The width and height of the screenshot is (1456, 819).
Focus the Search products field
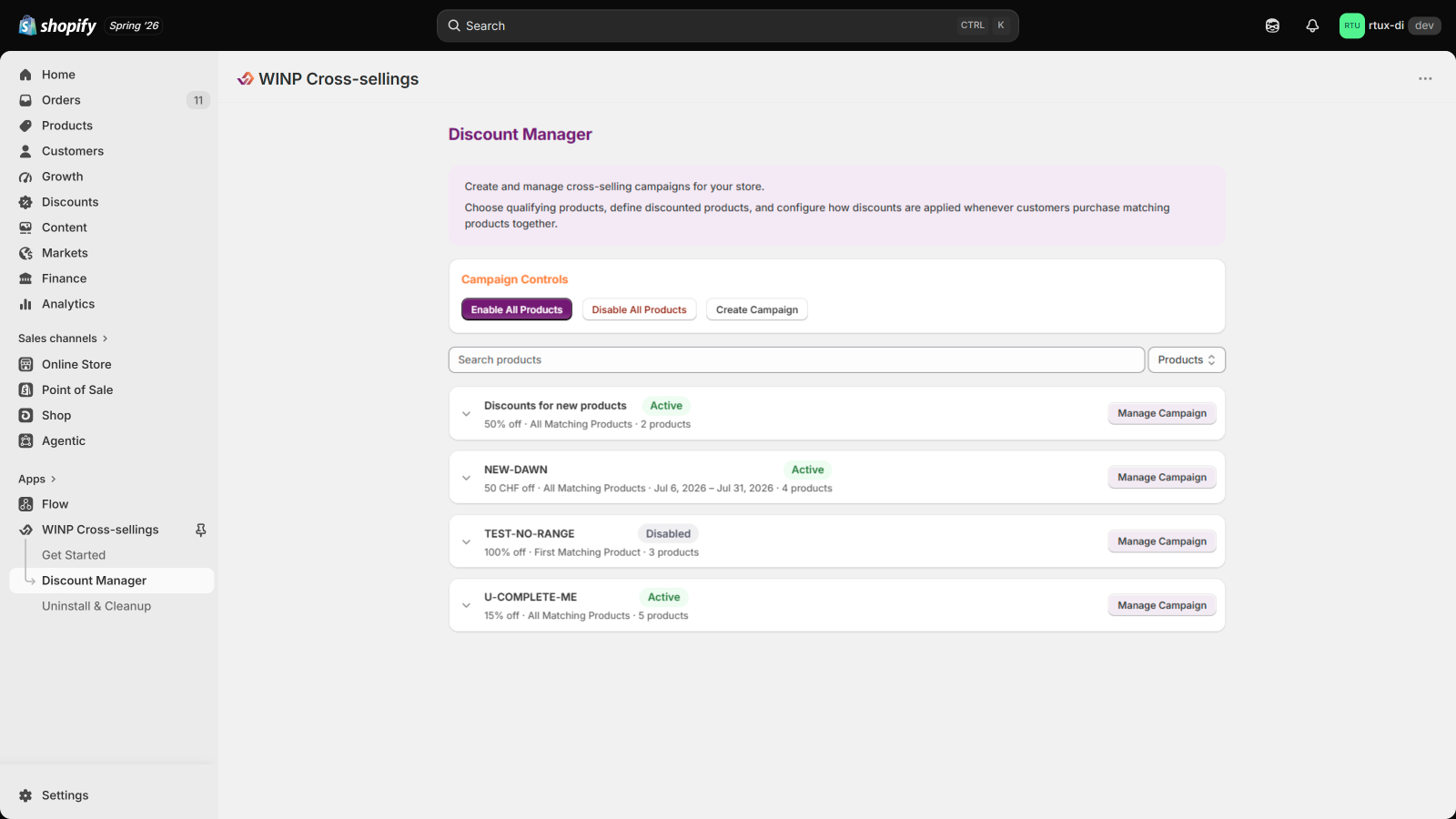tap(796, 359)
